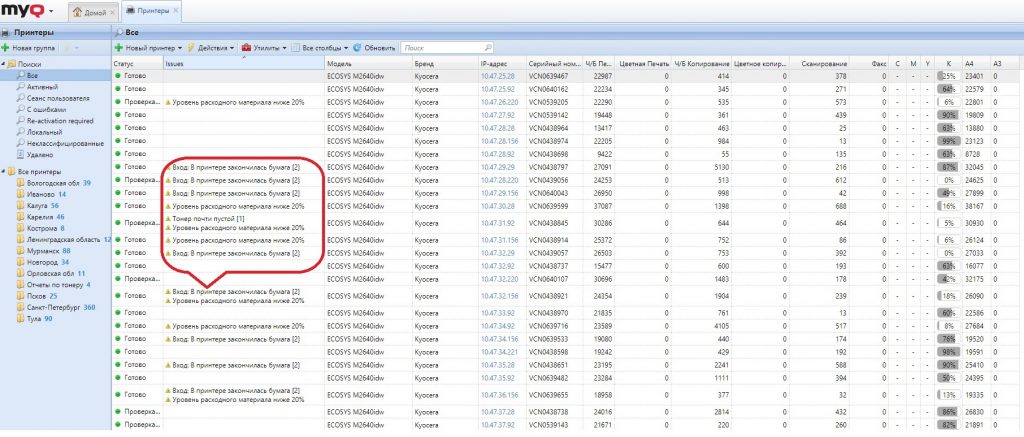1024x437 pixels.
Task: Open the Действия menu
Action: point(212,48)
